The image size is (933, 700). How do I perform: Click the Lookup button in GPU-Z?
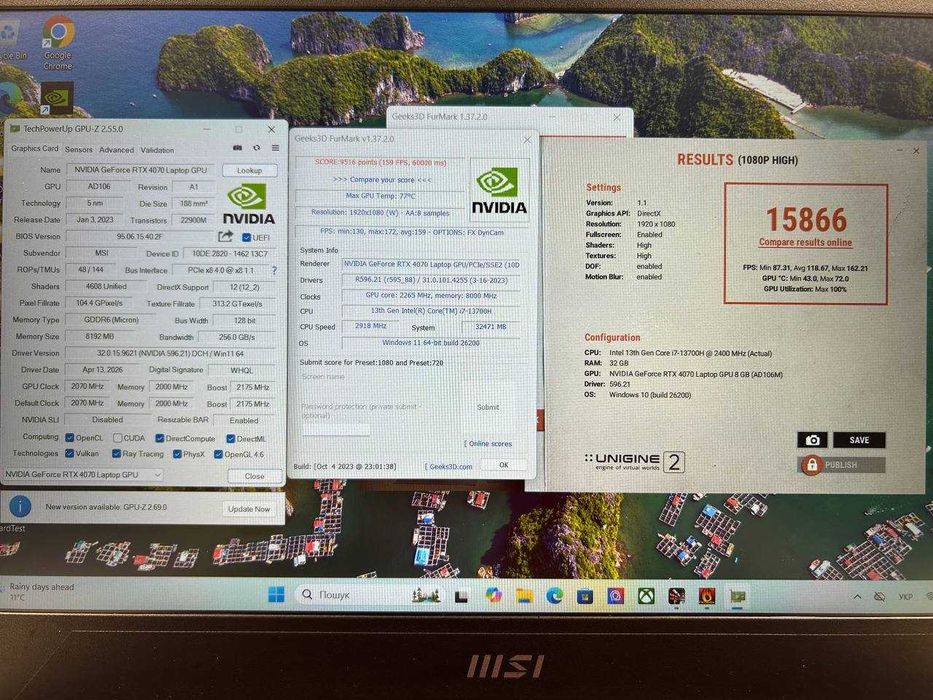[x=249, y=170]
